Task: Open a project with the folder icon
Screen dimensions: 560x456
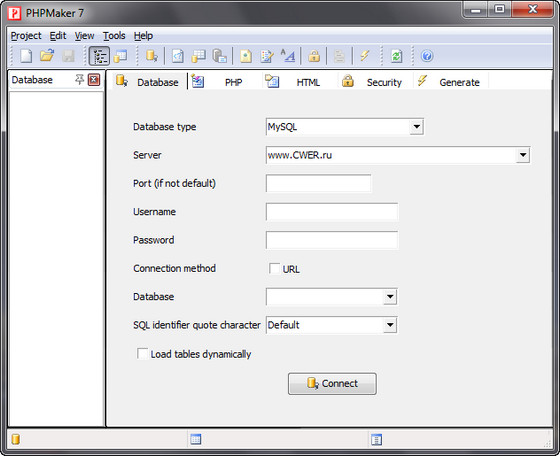Action: click(47, 56)
